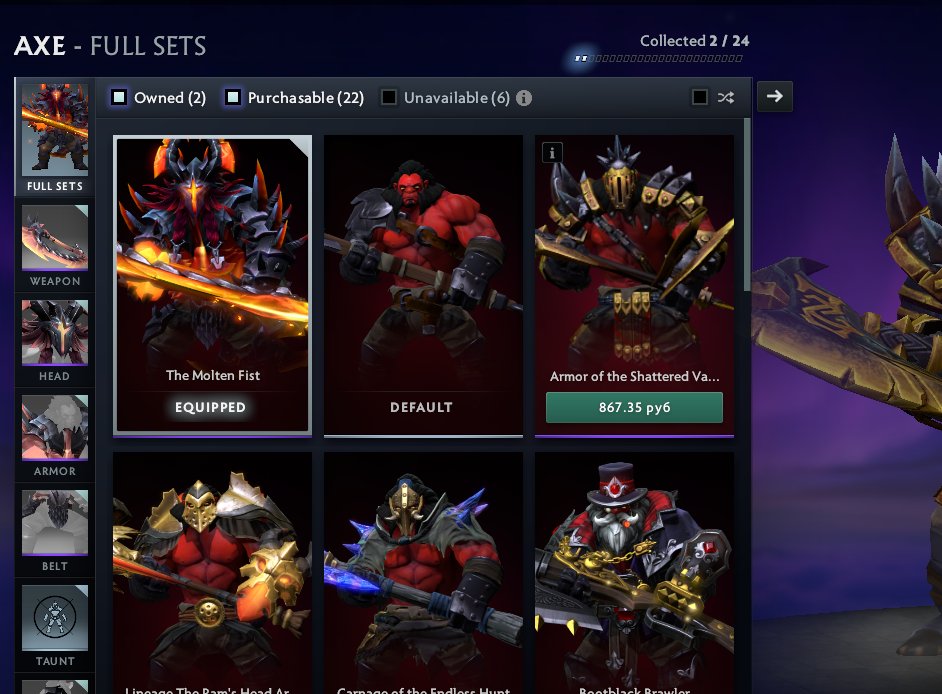The width and height of the screenshot is (942, 694).
Task: Enable the shuffle checkbox
Action: click(699, 97)
